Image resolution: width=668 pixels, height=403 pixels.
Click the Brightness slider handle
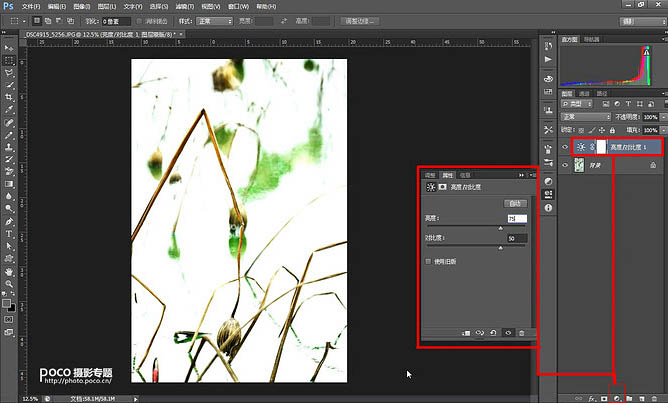(501, 228)
